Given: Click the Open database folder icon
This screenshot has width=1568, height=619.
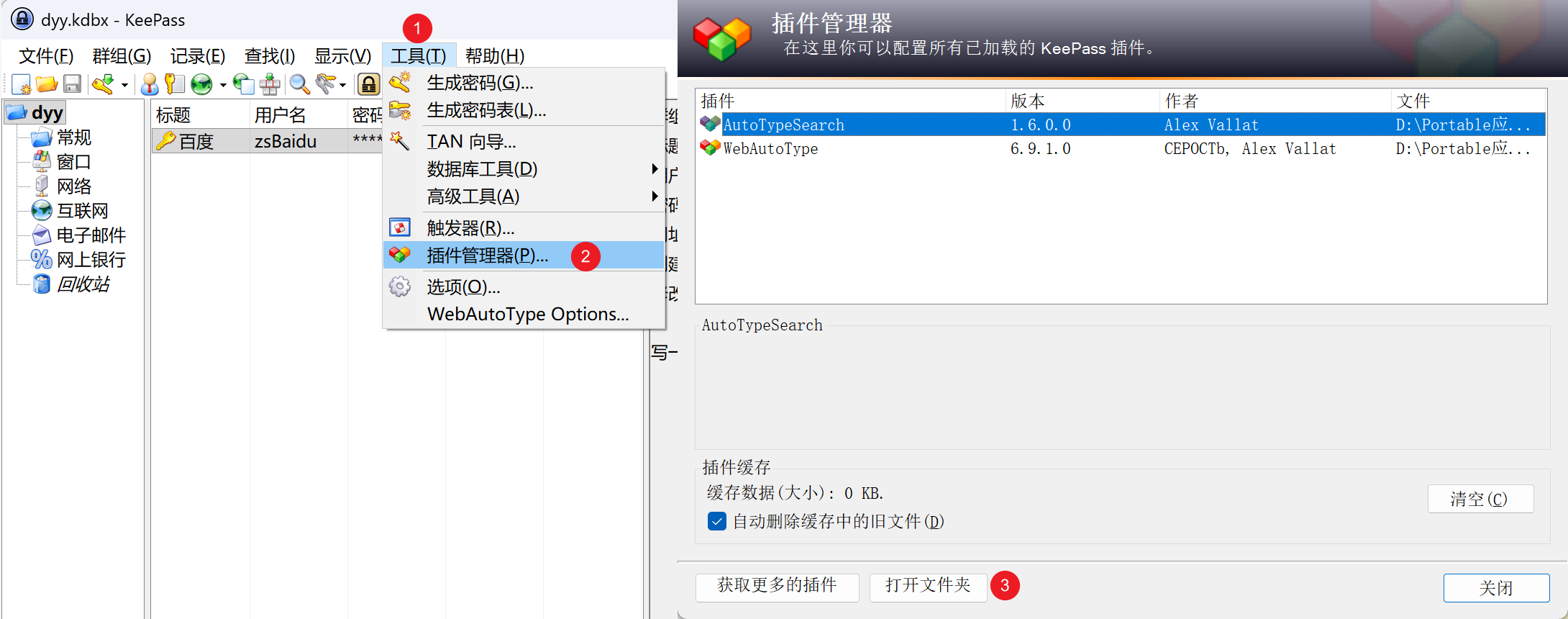Looking at the screenshot, I should tap(47, 84).
